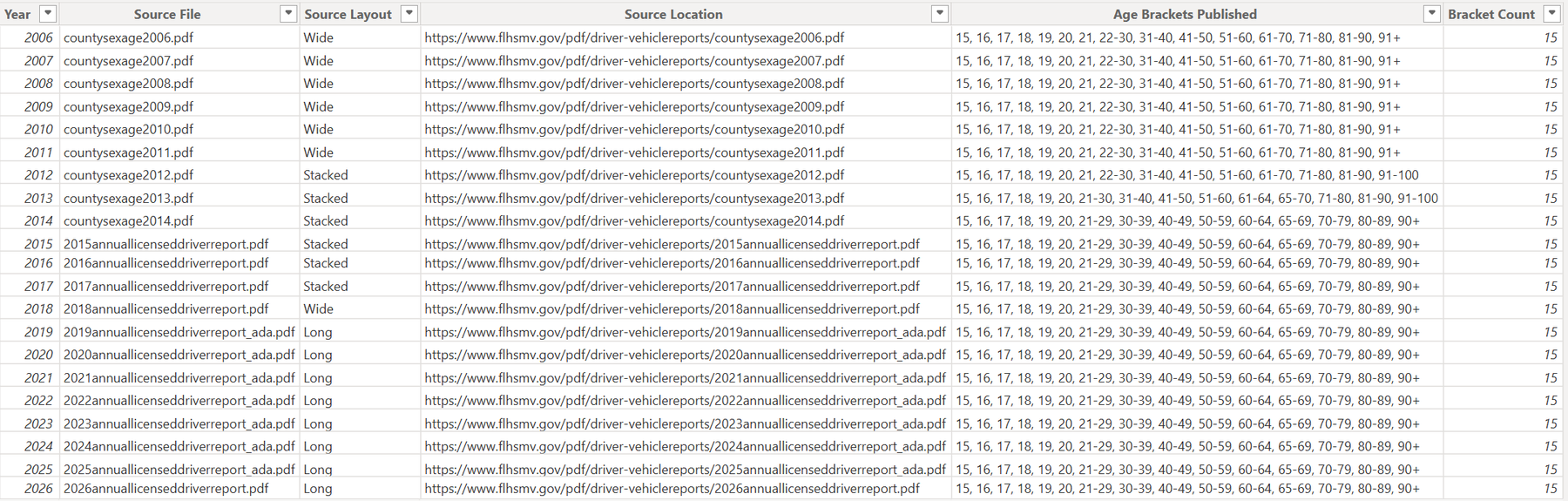Select the Age Brackets Published column header
This screenshot has height=501, width=1568.
click(1185, 14)
